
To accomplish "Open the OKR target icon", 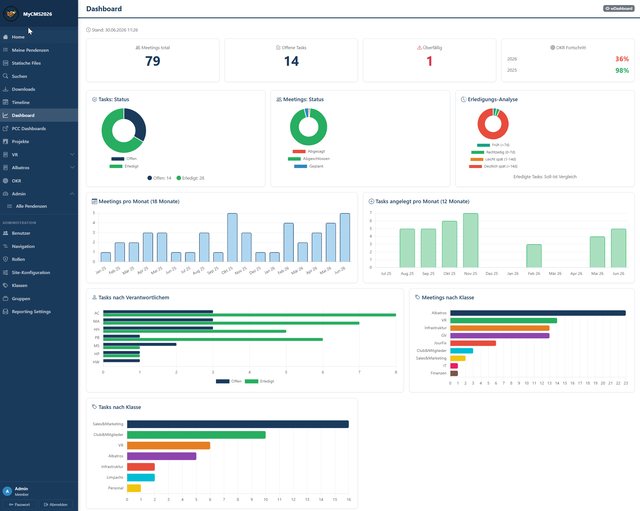I will coord(5,181).
